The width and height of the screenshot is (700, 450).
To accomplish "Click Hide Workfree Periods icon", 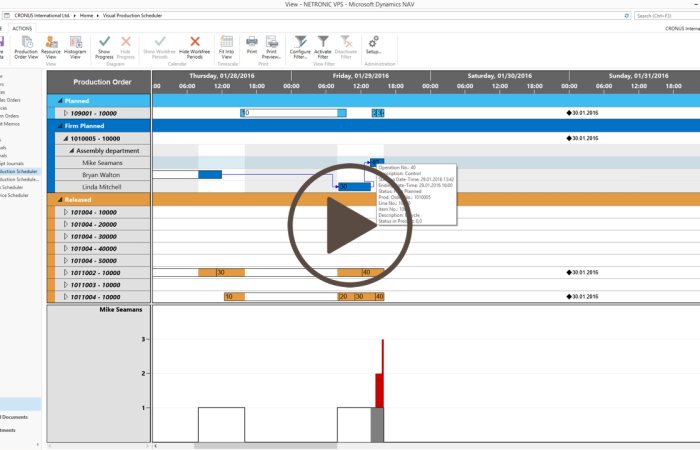I will point(195,42).
